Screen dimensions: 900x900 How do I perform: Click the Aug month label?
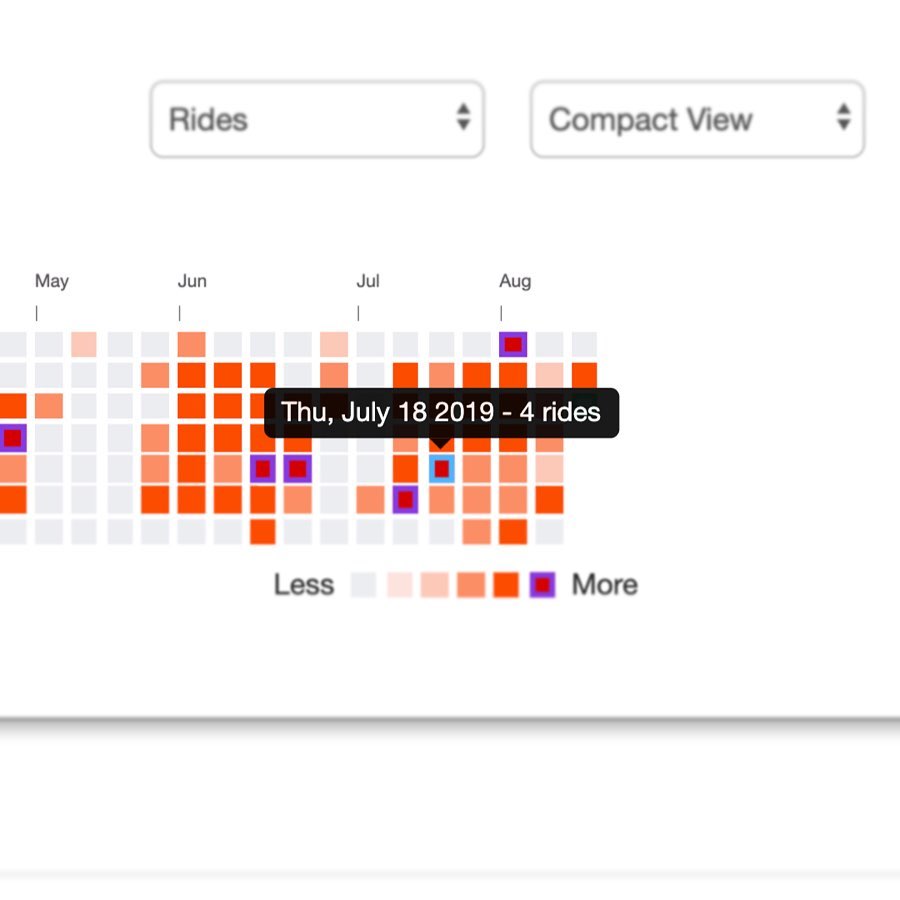(x=515, y=281)
